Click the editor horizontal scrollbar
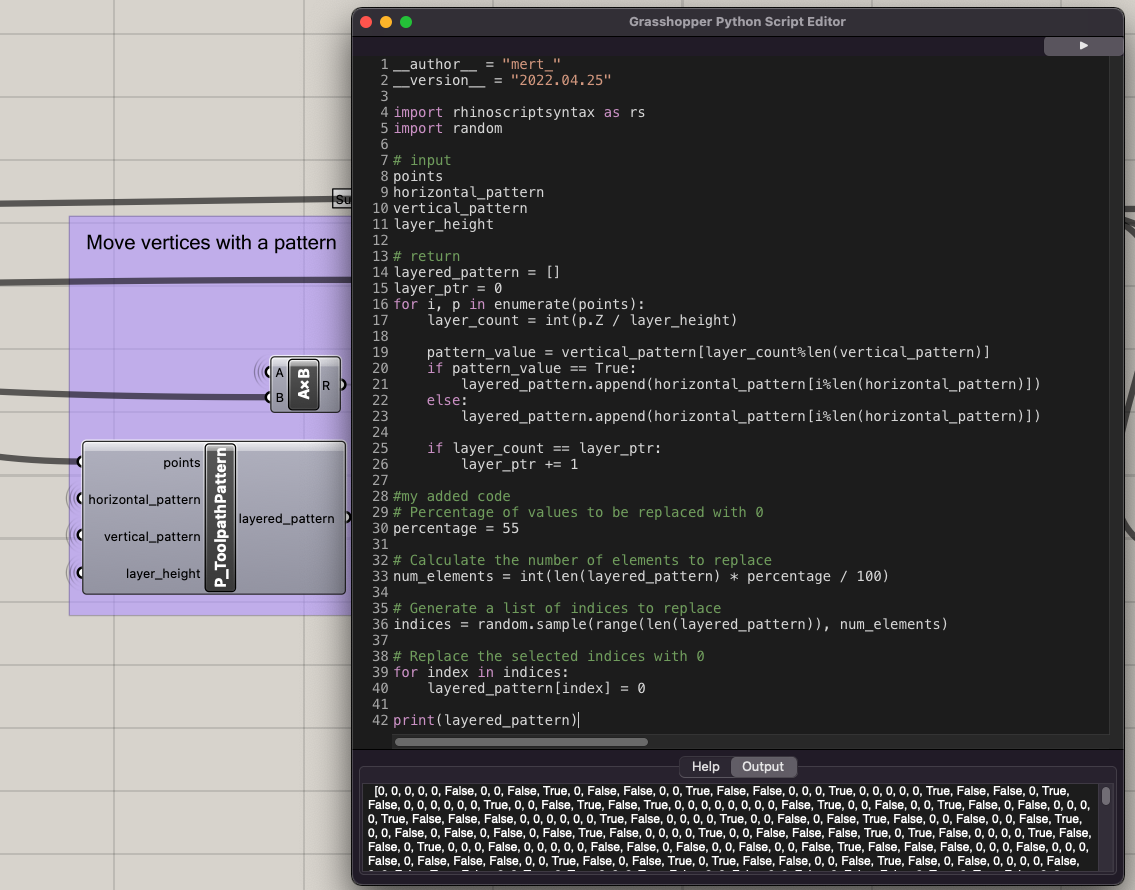 tap(520, 742)
